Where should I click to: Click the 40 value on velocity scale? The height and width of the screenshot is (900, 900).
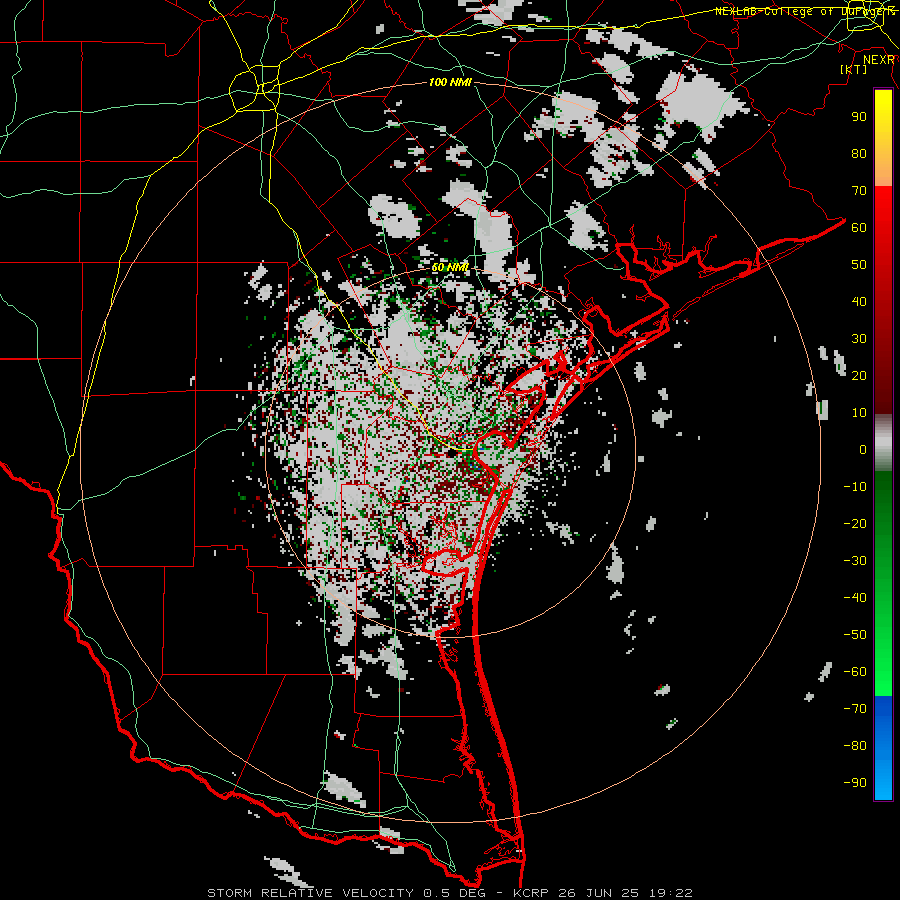tap(859, 301)
